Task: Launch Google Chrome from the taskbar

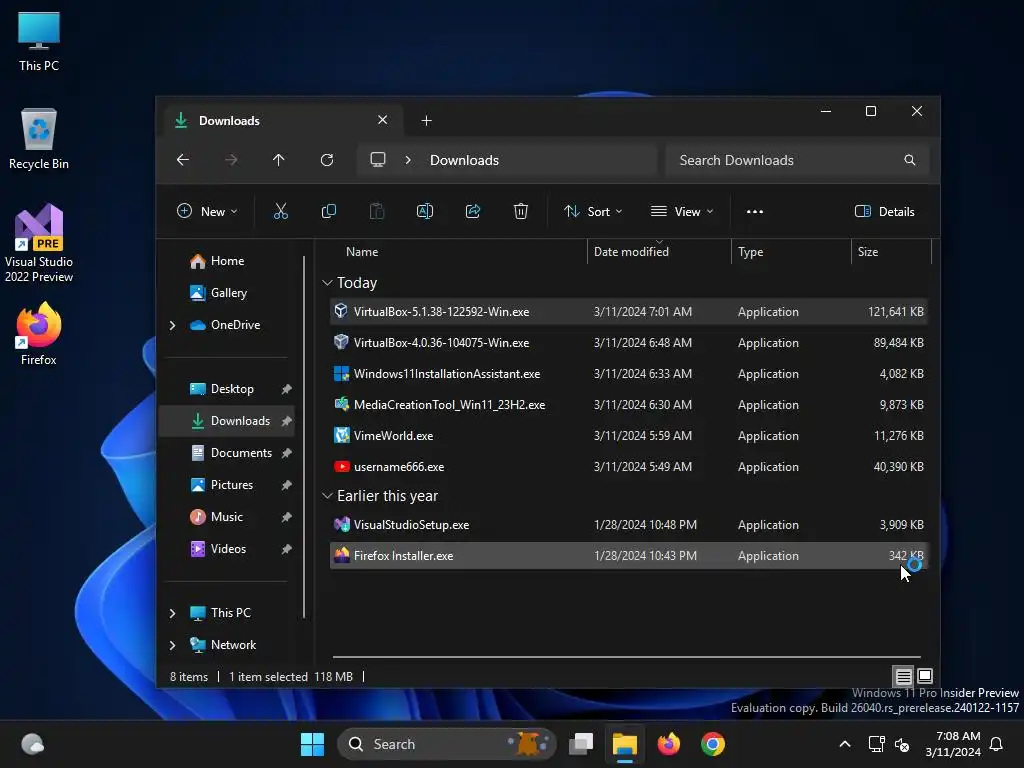Action: point(712,744)
